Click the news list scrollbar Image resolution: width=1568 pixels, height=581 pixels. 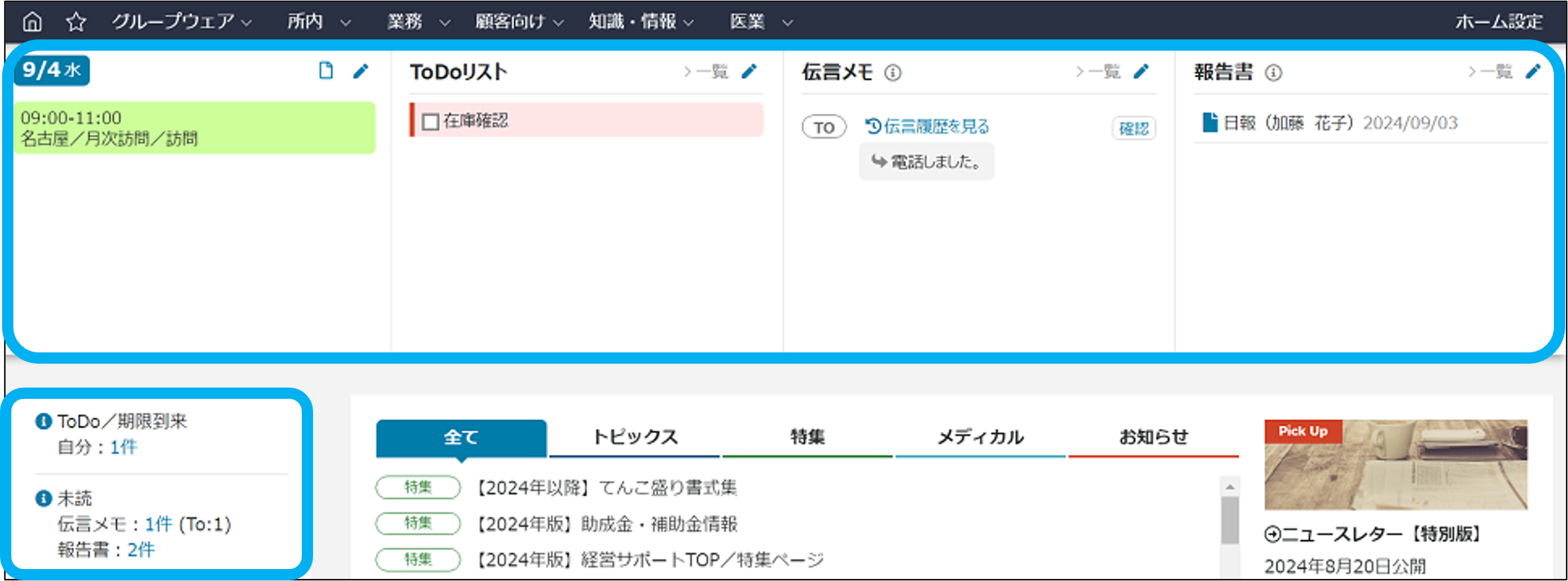1230,521
